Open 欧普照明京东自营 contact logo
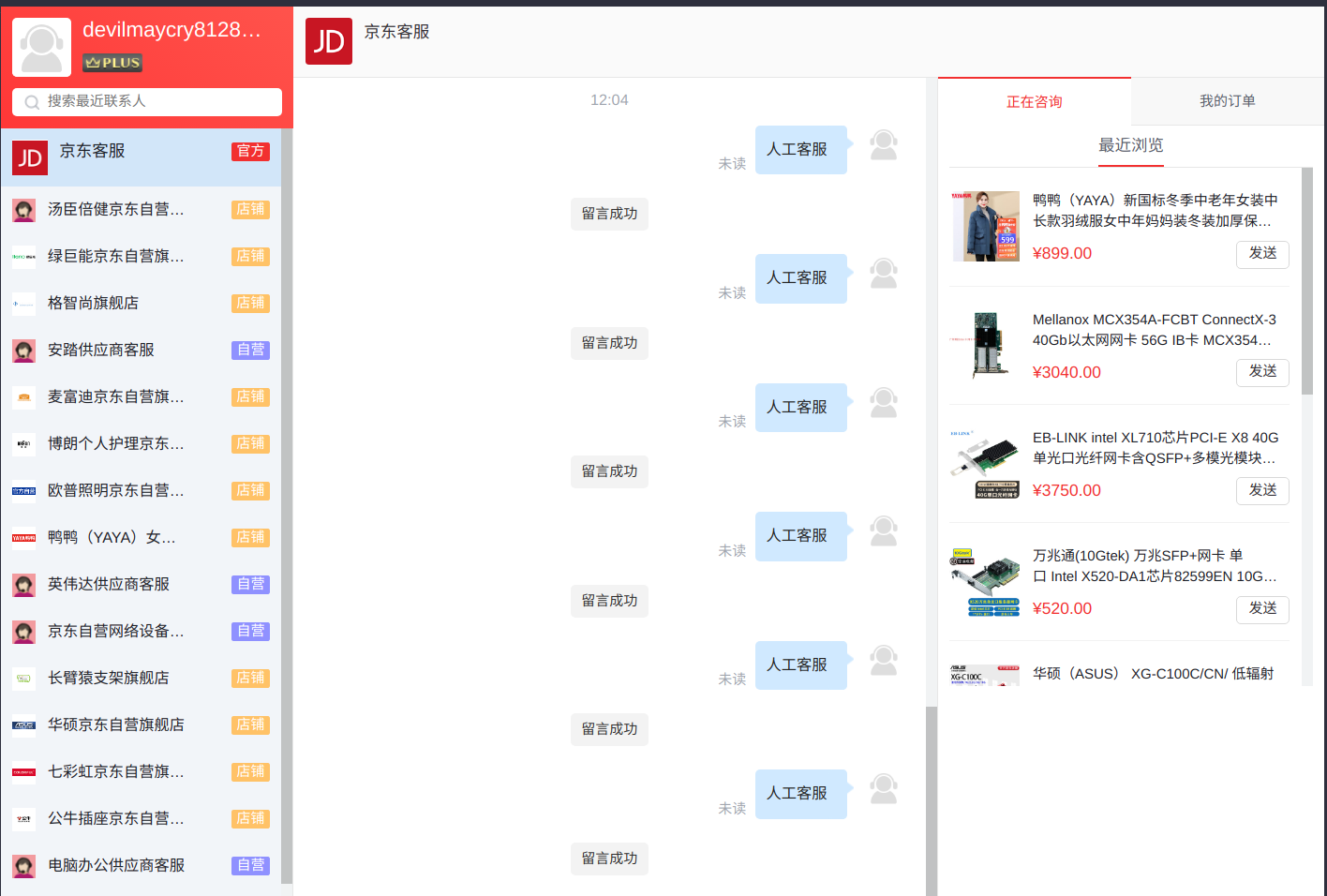This screenshot has height=896, width=1327. [23, 491]
